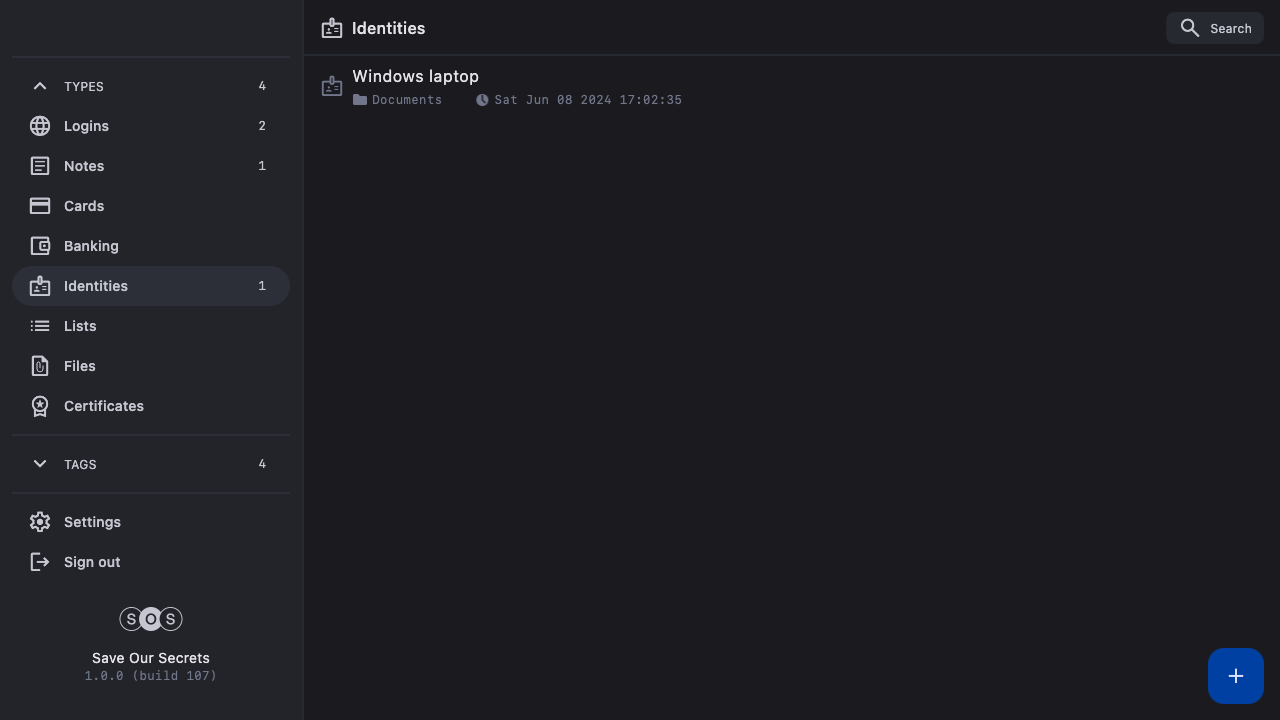1280x720 pixels.
Task: Add a new secret with plus button
Action: 1236,676
